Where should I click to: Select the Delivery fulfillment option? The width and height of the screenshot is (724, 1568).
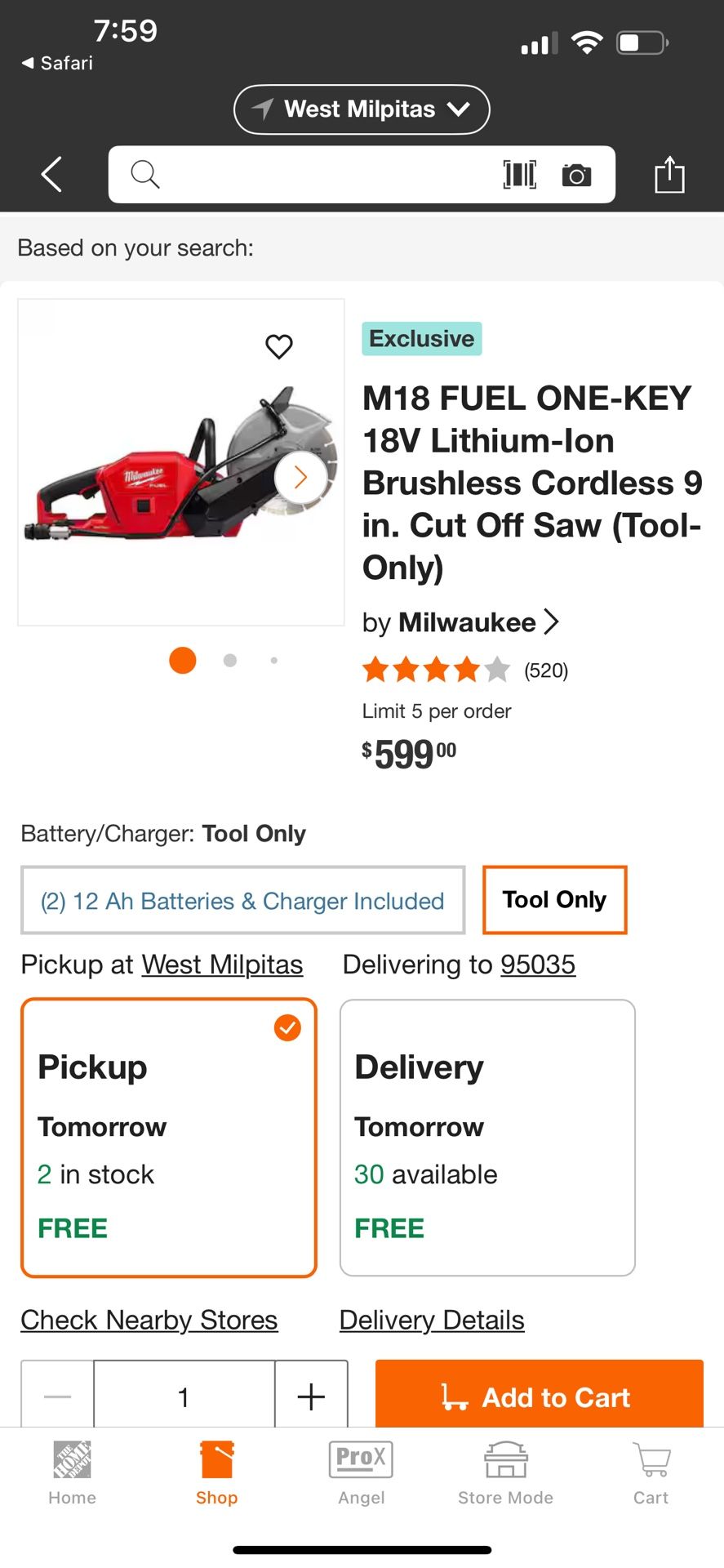coord(487,1137)
